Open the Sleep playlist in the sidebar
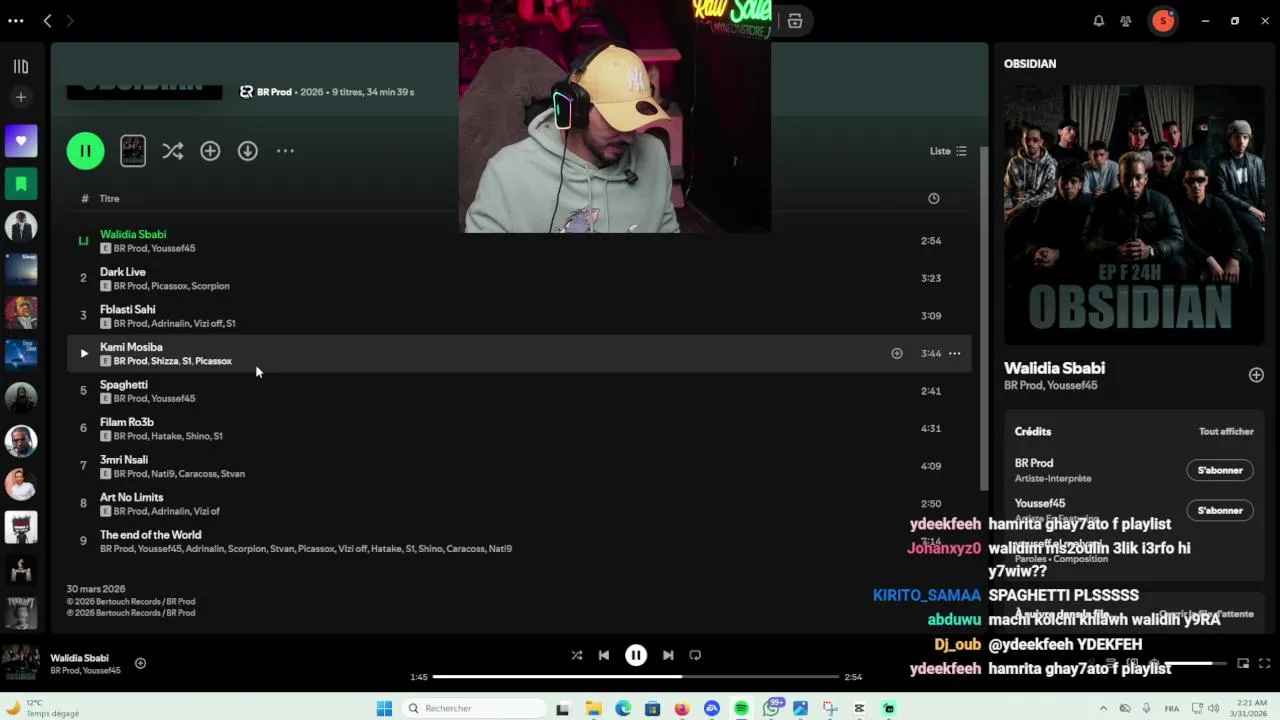1280x720 pixels. click(21, 269)
